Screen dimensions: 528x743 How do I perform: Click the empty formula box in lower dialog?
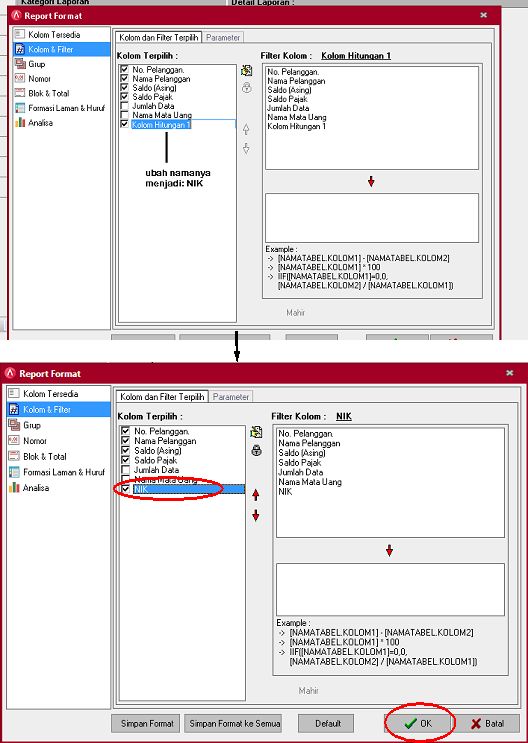(390, 589)
